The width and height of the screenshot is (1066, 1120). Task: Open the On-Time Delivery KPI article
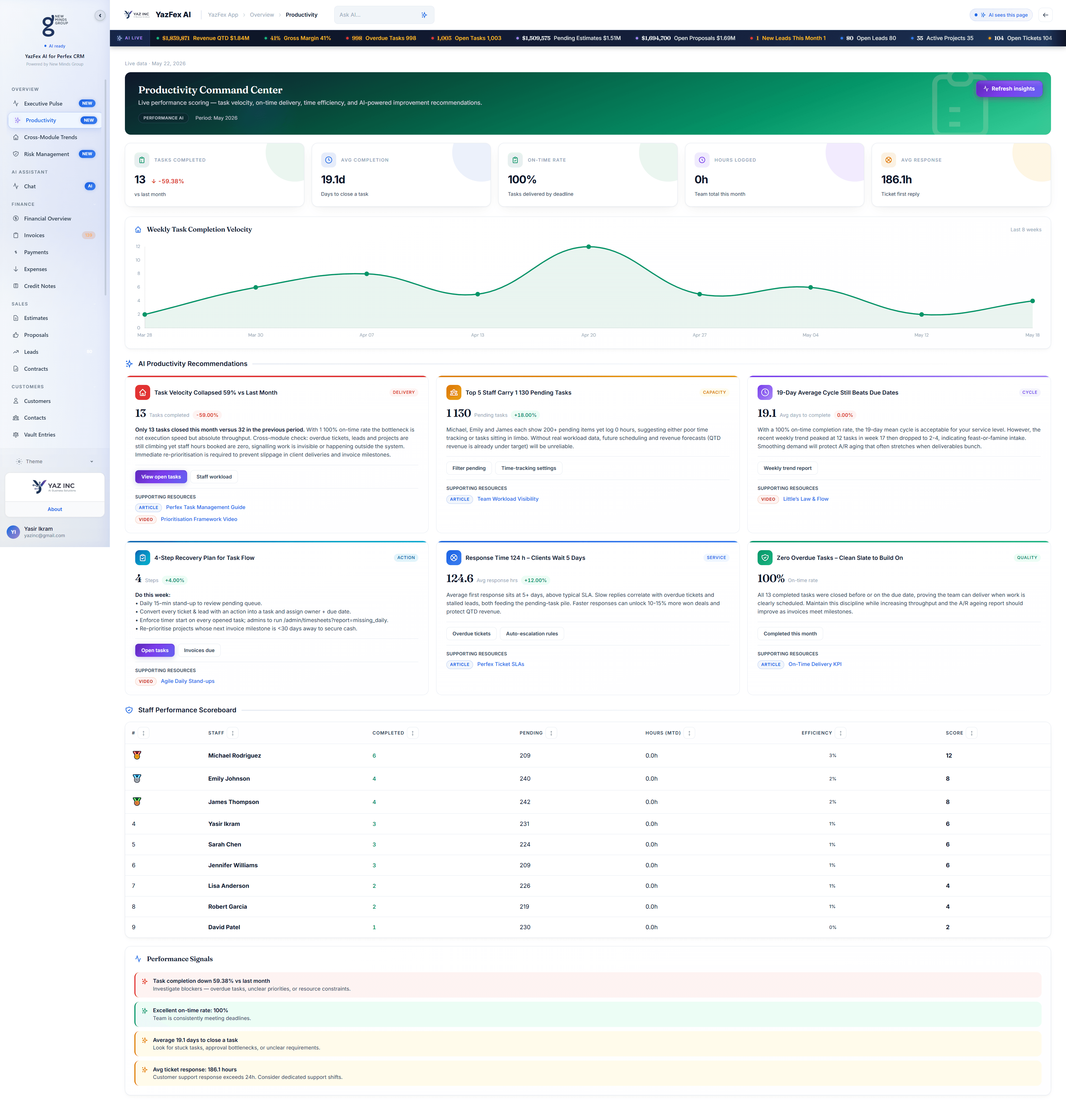pyautogui.click(x=815, y=665)
